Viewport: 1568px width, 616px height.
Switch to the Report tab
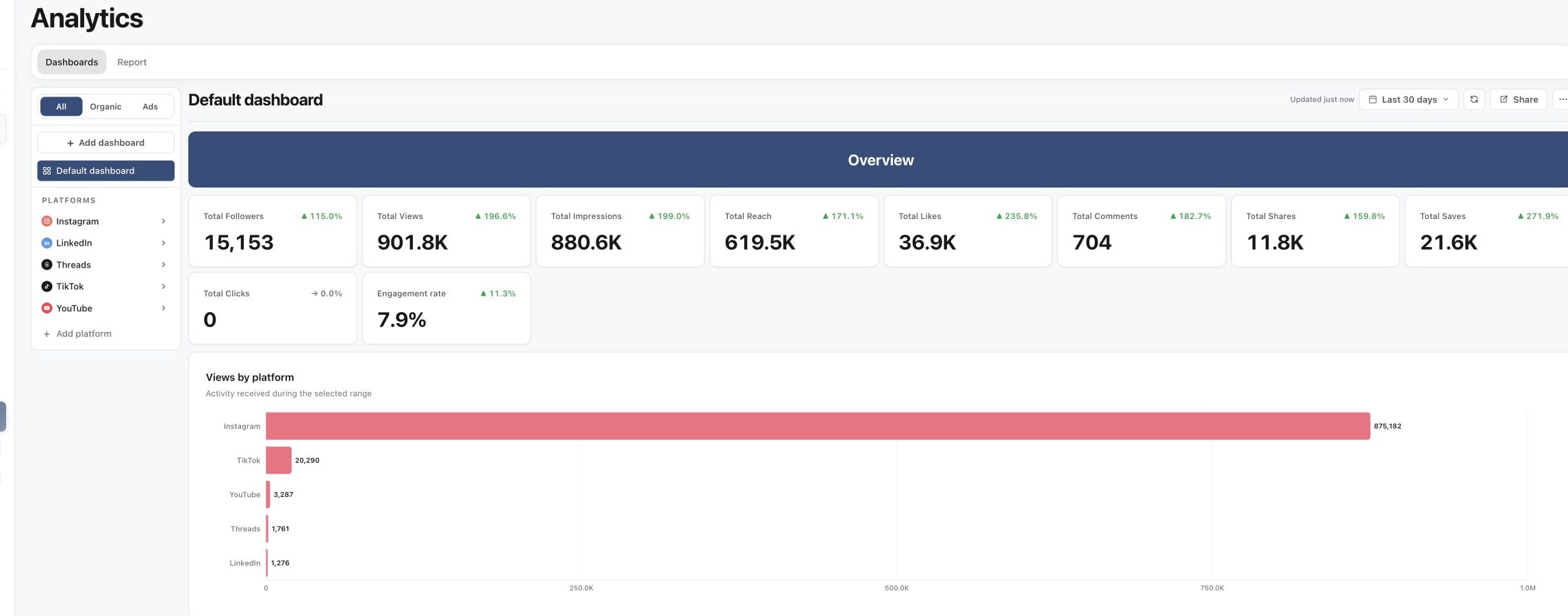point(131,62)
